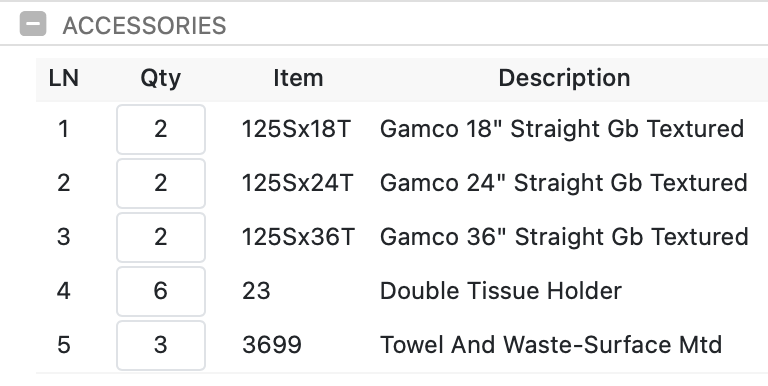
Task: Click the ACCESSORIES section title
Action: pyautogui.click(x=144, y=25)
